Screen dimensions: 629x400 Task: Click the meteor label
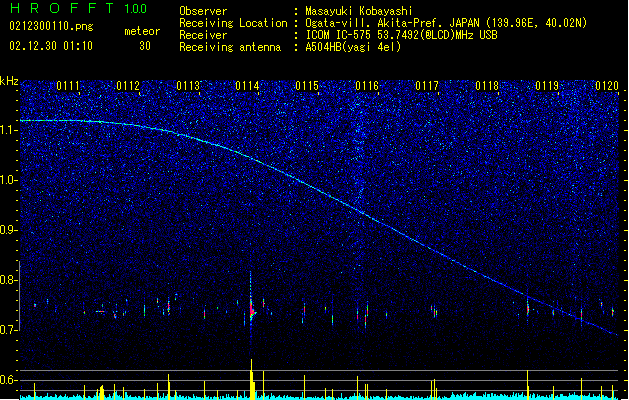pos(142,31)
